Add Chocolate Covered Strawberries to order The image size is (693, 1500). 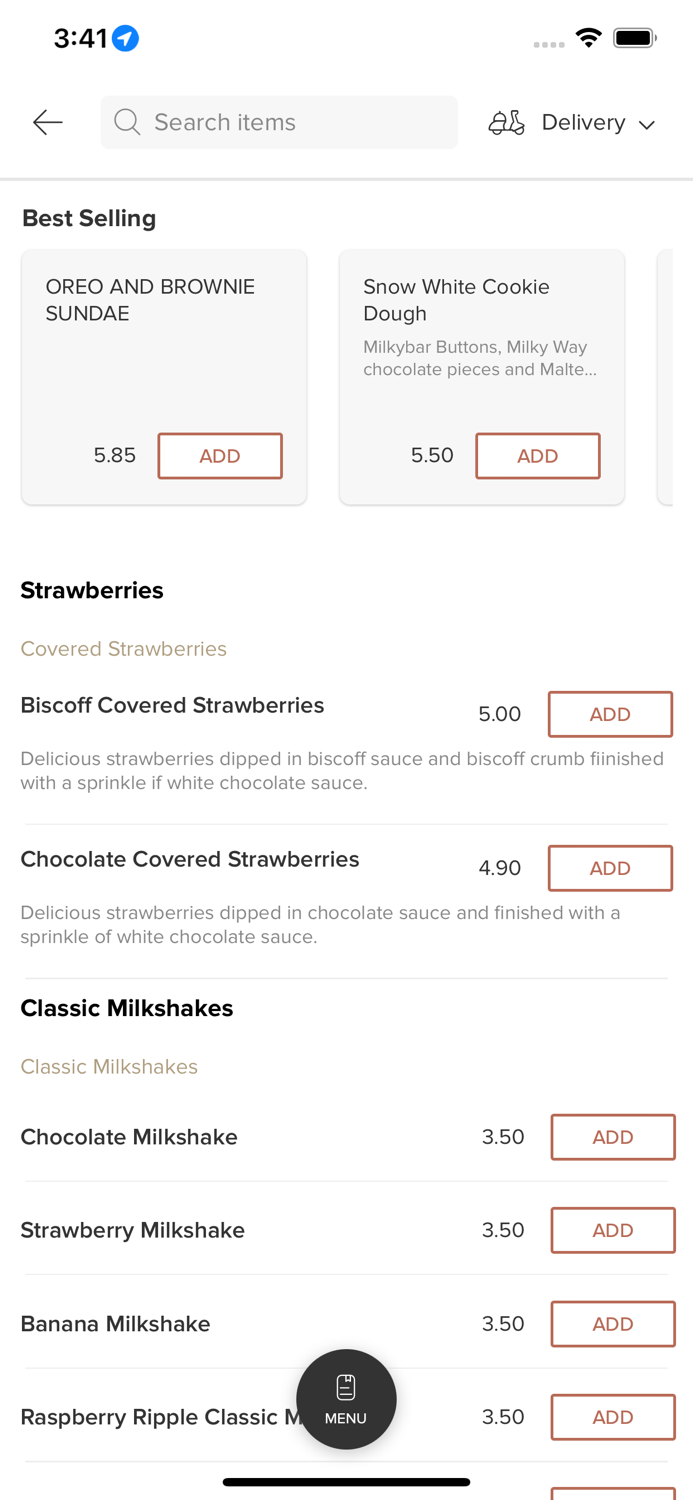(x=610, y=868)
